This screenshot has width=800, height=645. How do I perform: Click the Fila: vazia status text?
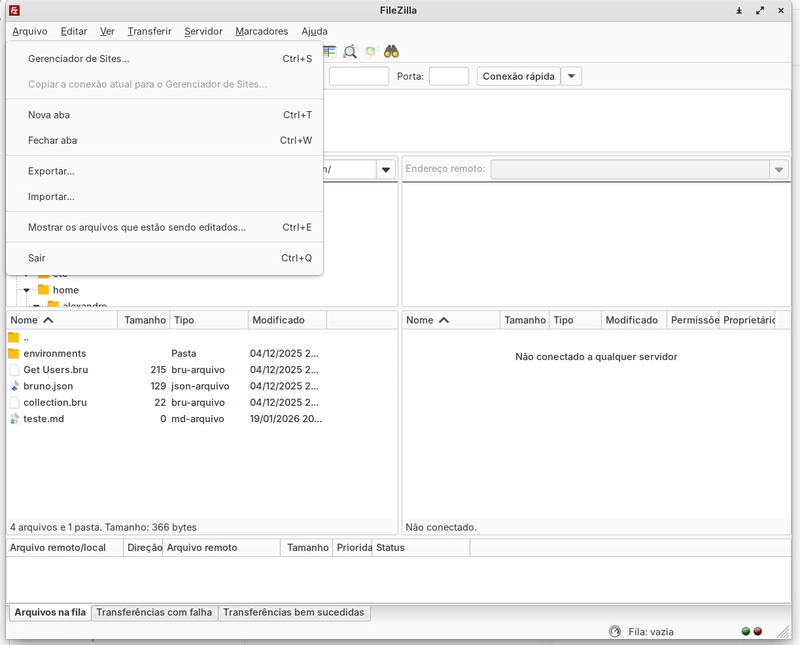point(651,632)
